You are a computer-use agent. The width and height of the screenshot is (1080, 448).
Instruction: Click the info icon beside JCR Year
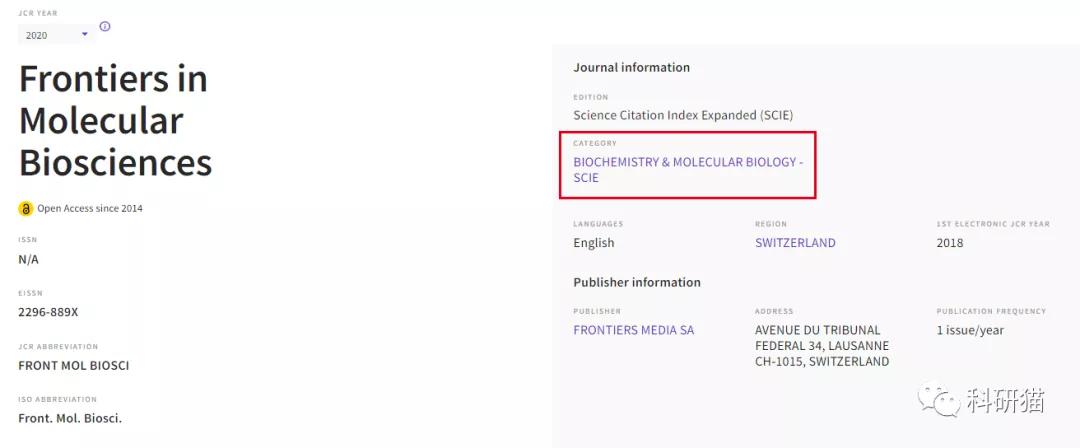(x=105, y=26)
